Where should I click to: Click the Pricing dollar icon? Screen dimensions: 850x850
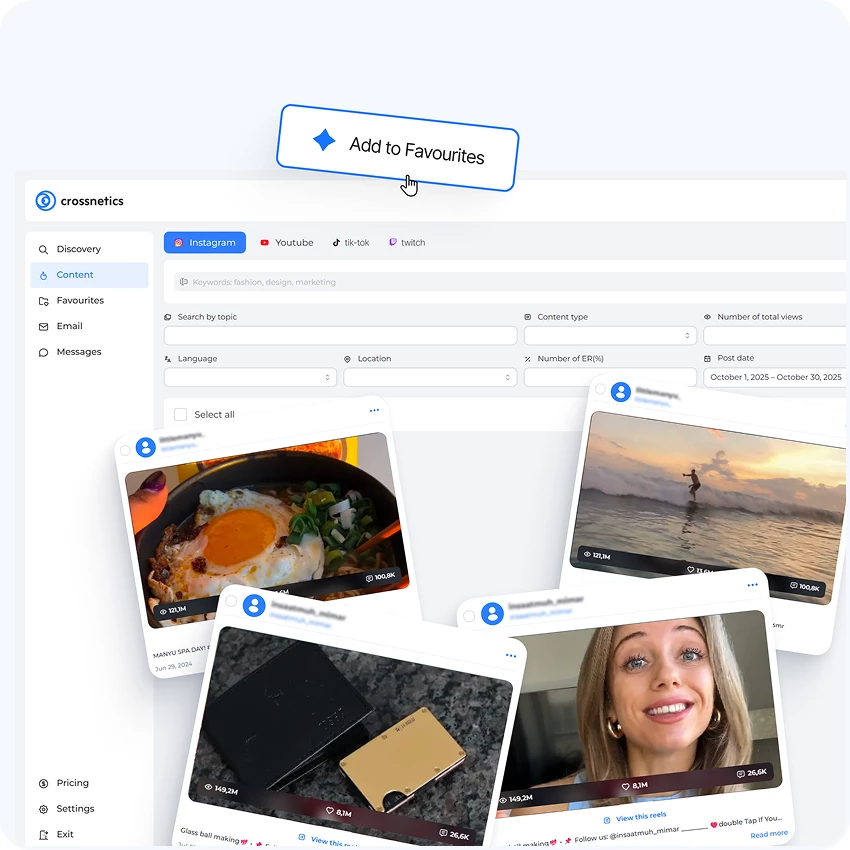[x=43, y=783]
